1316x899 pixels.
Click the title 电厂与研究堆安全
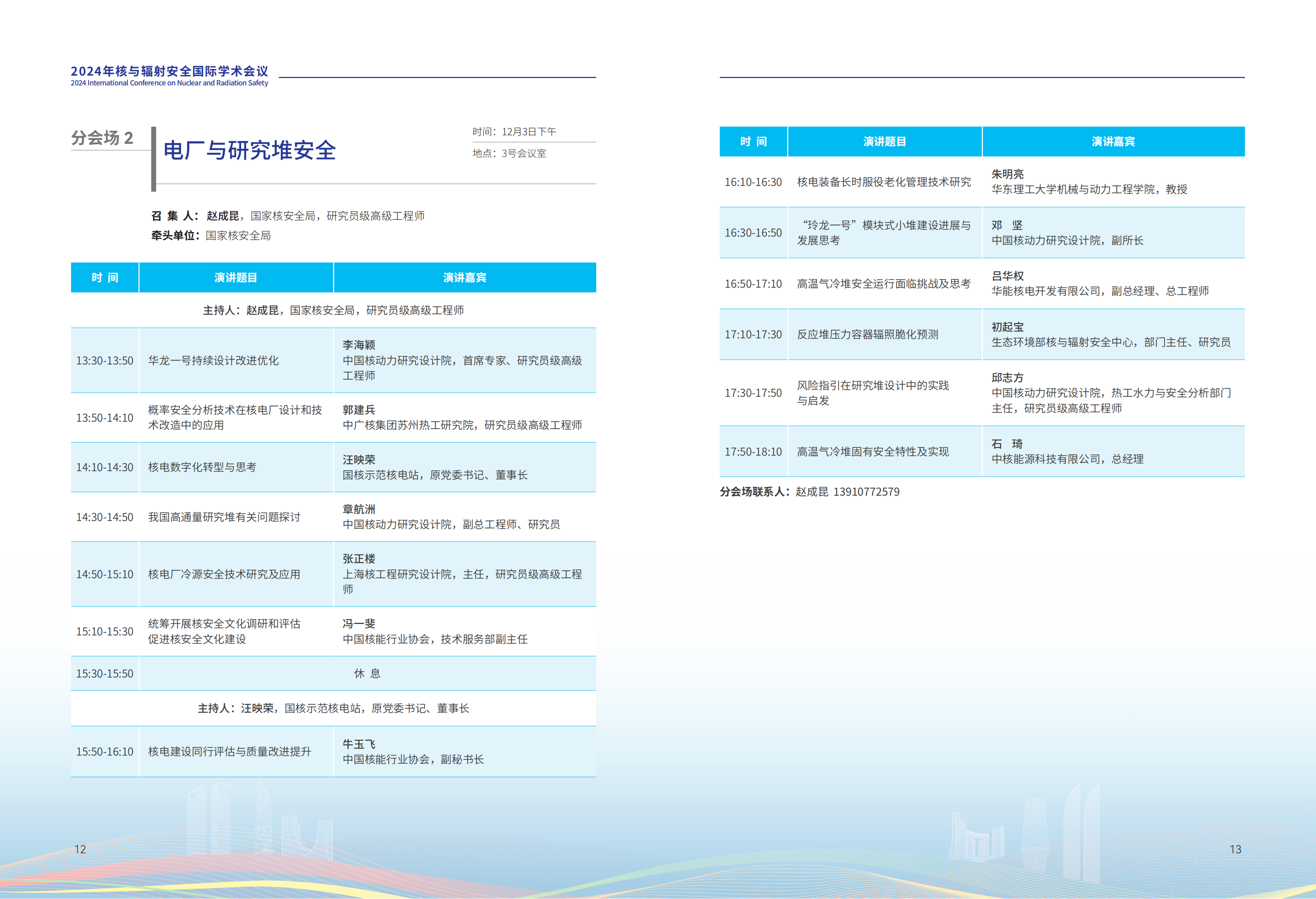250,151
